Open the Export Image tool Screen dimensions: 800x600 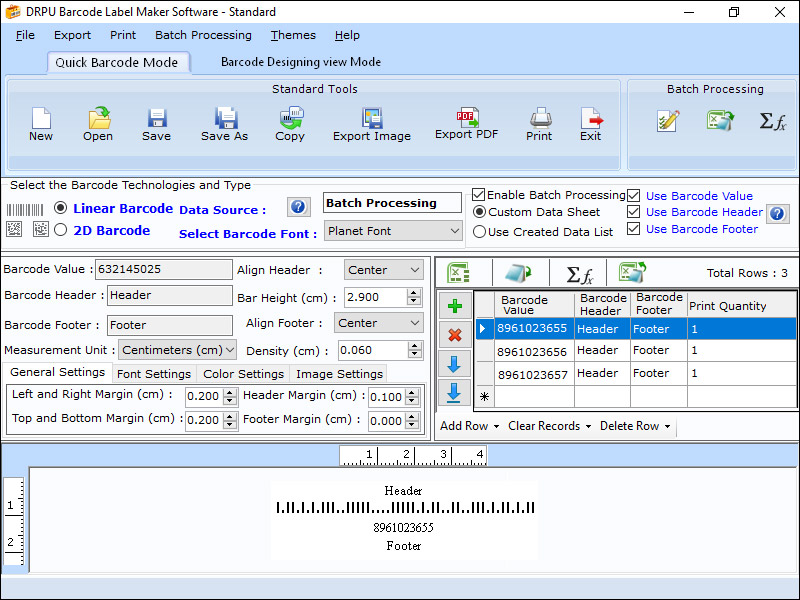click(371, 118)
